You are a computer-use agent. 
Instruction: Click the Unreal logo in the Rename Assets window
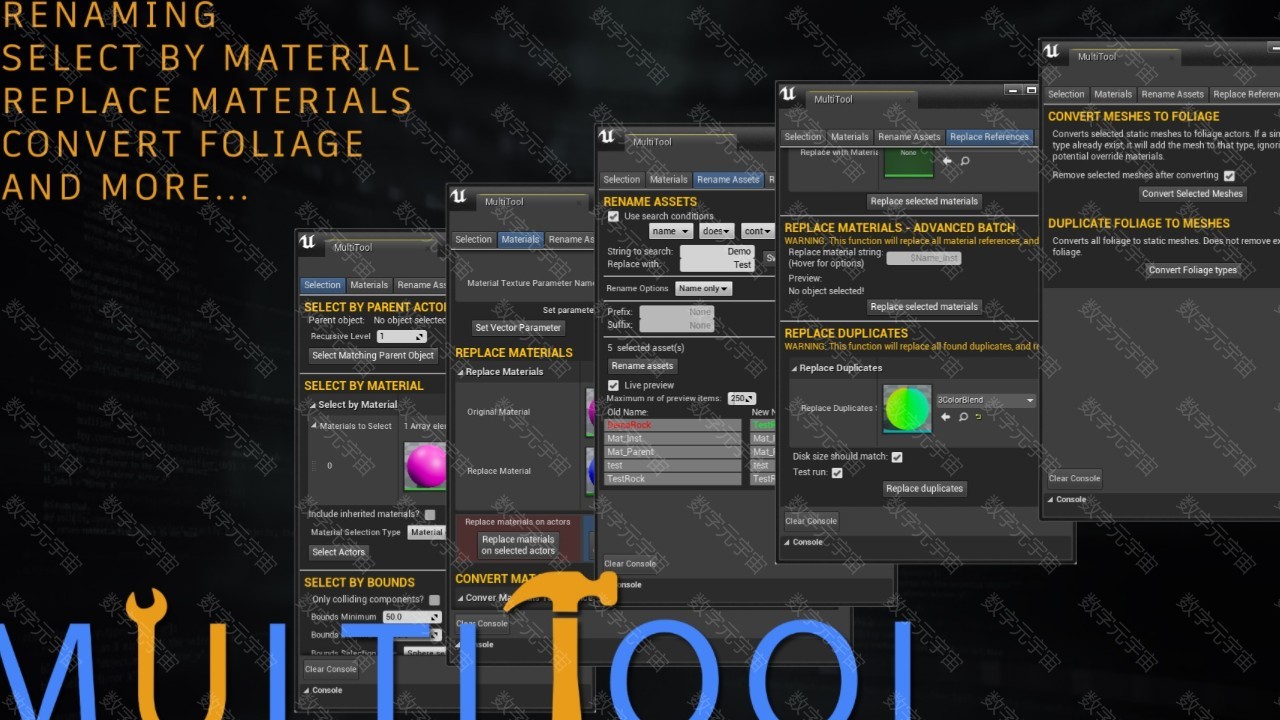tap(607, 137)
